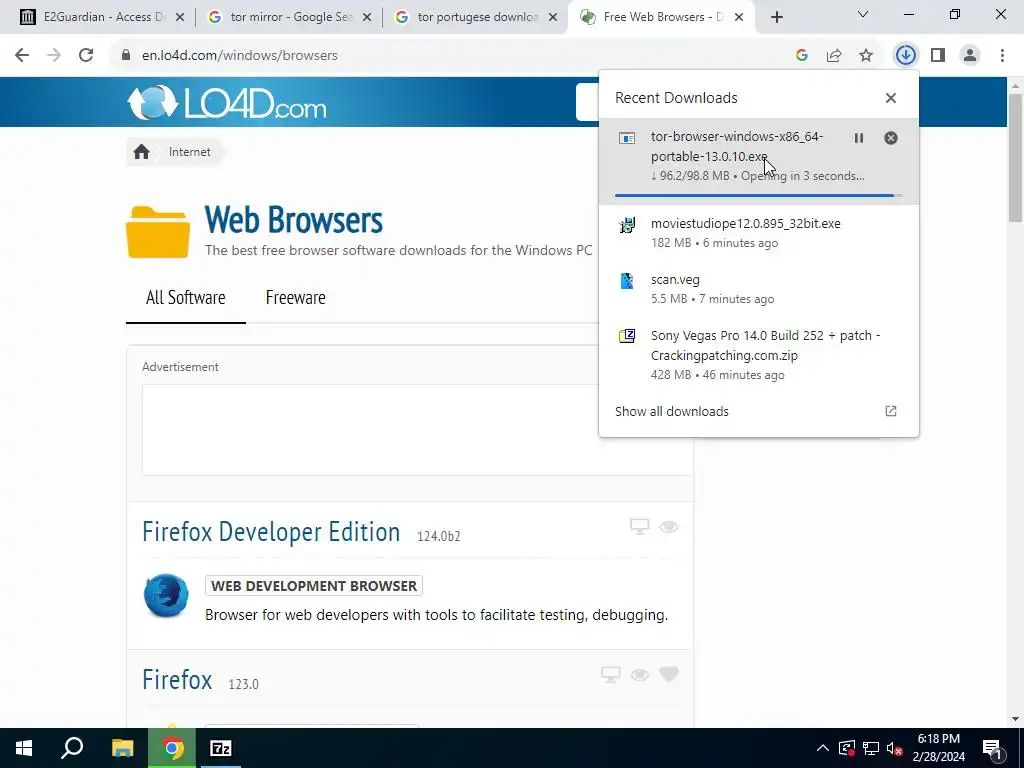Click Firefox Developer Edition monitor icon
This screenshot has width=1024, height=768.
click(x=639, y=526)
